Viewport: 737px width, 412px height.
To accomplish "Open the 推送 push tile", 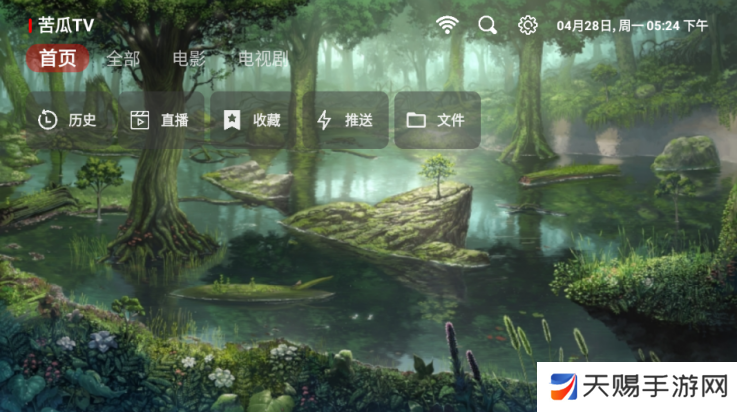I will [345, 120].
